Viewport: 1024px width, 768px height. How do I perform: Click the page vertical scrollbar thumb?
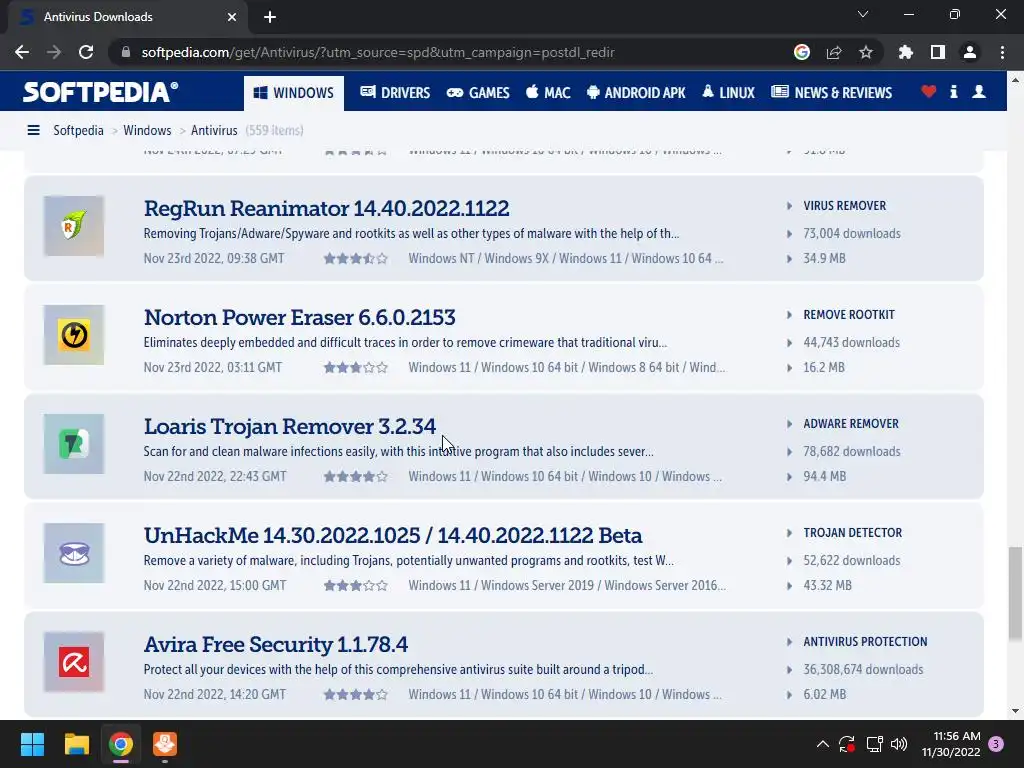click(x=1015, y=594)
